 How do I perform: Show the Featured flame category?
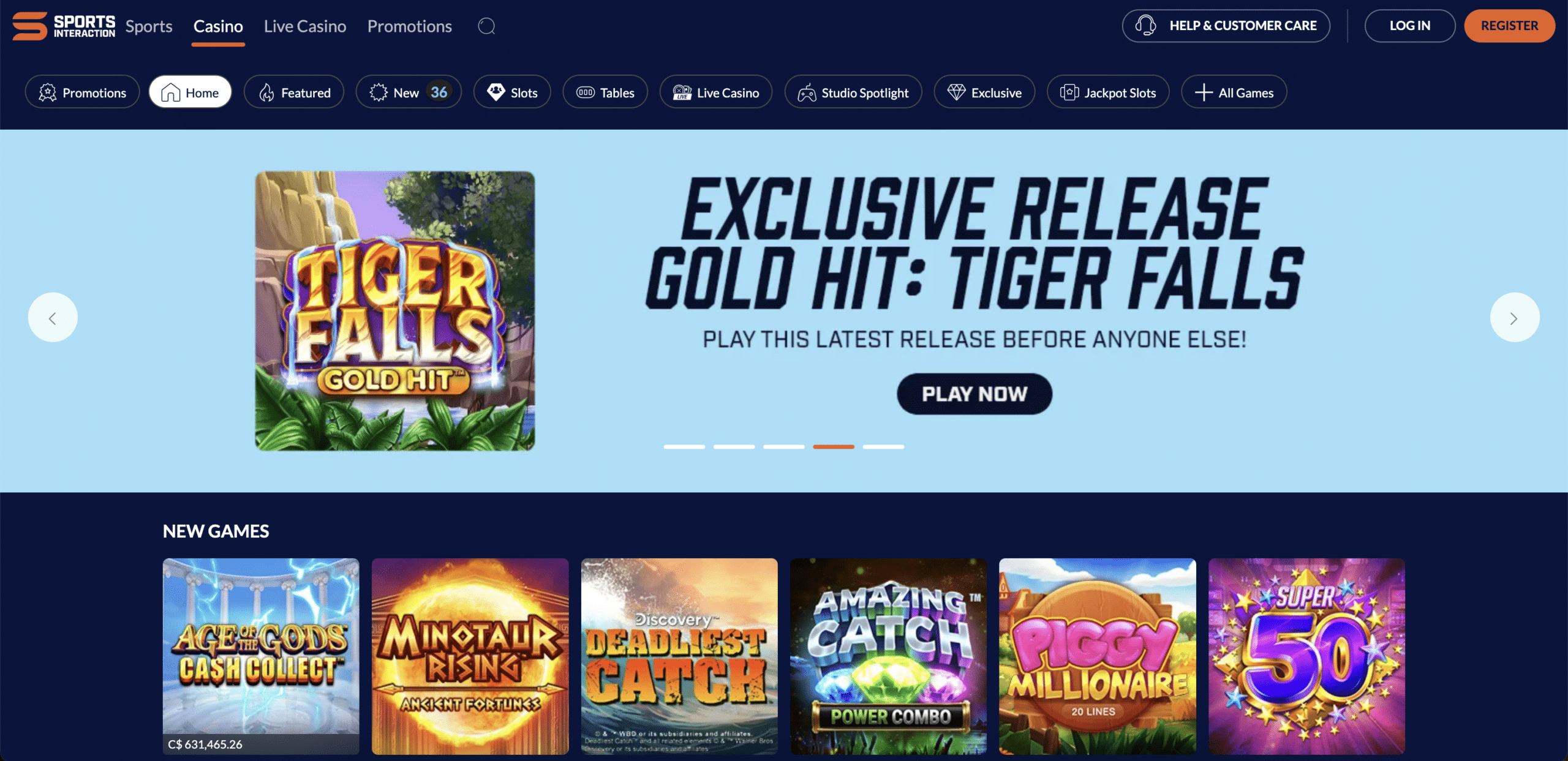pyautogui.click(x=294, y=92)
